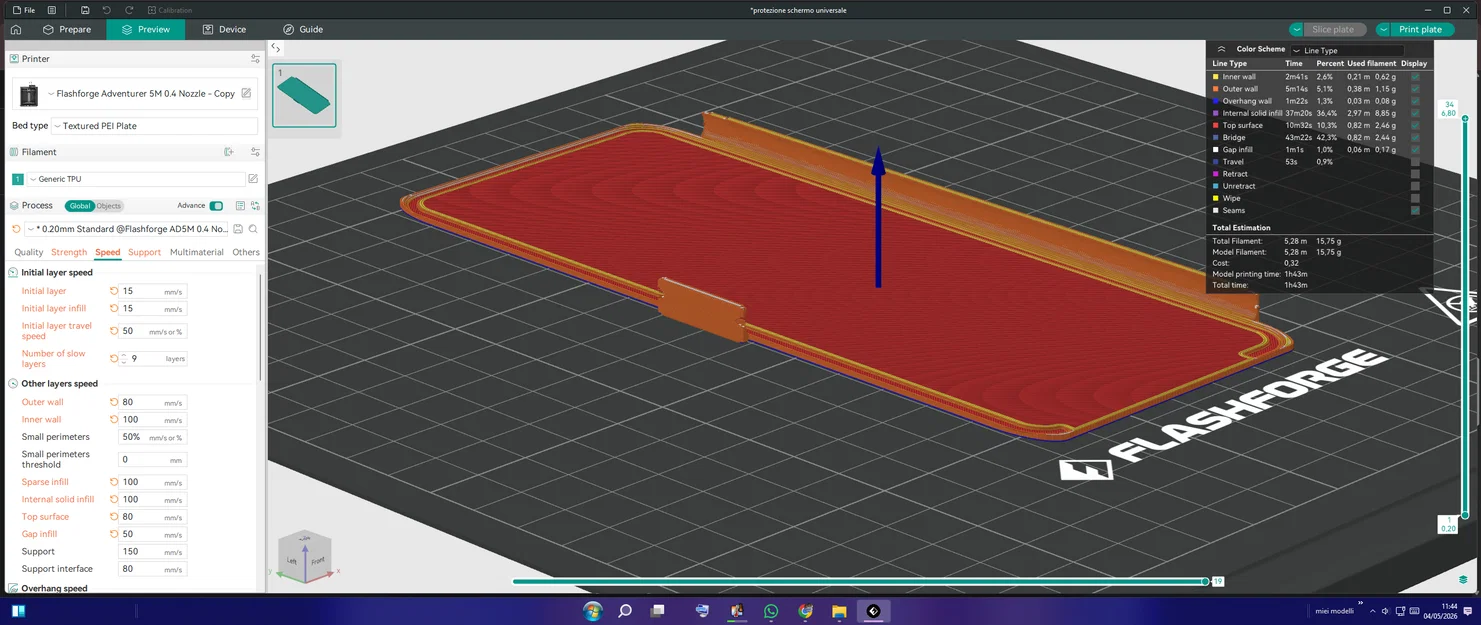Viewport: 1481px width, 625px height.
Task: Open the File menu
Action: [24, 10]
